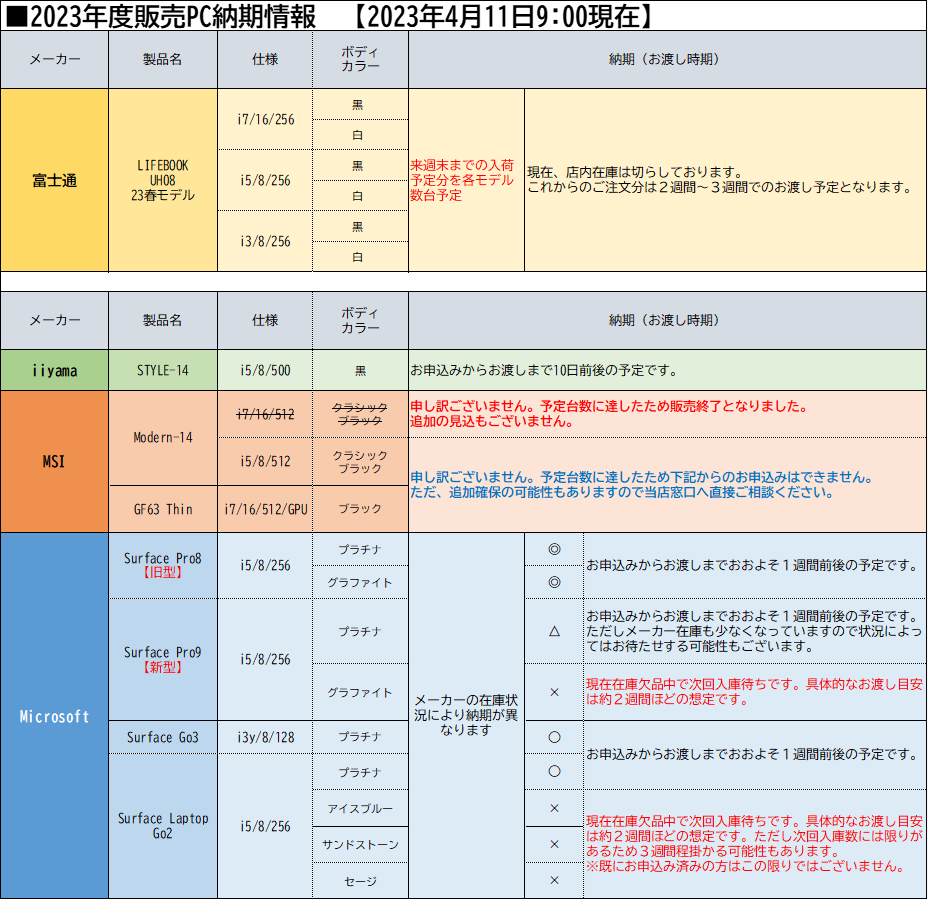The width and height of the screenshot is (928, 900).
Task: Select the 富士通 maker cell
Action: [x=54, y=180]
